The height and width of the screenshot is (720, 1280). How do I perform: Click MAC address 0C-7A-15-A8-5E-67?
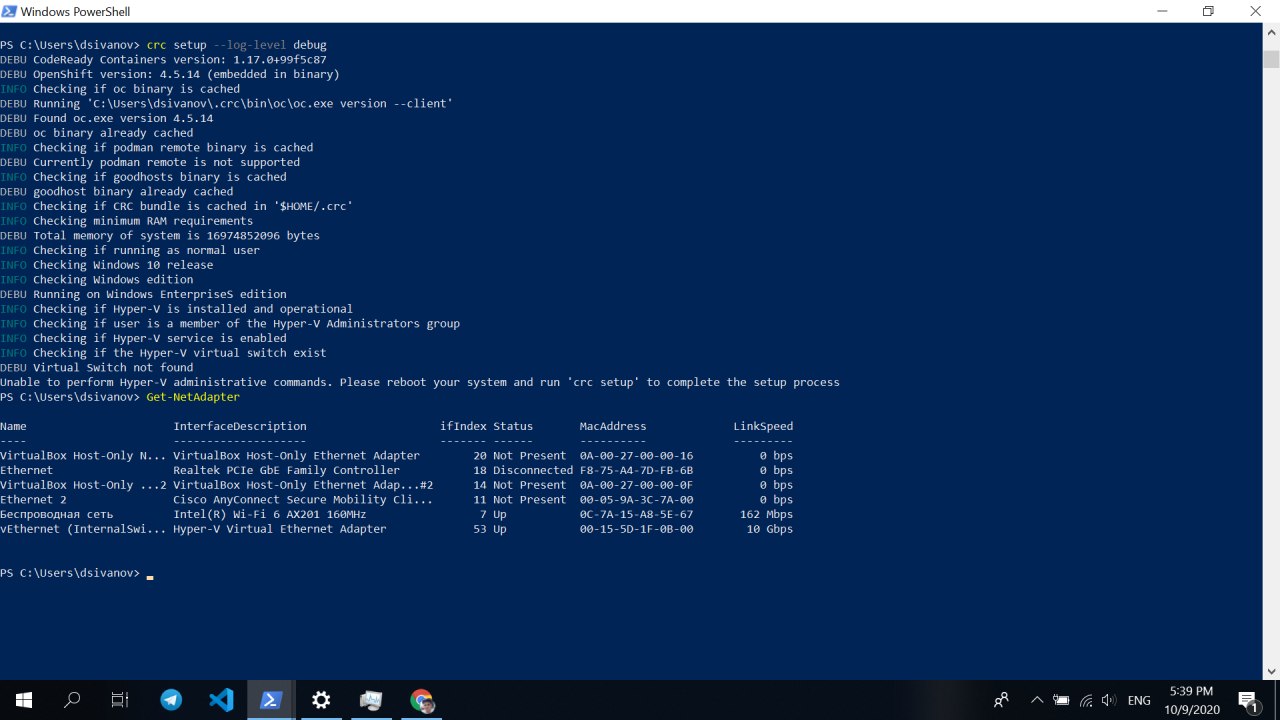click(636, 514)
